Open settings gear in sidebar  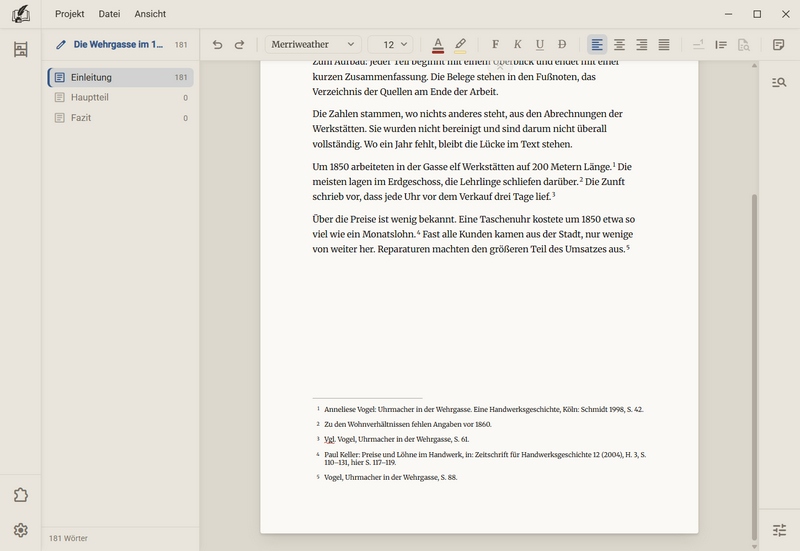[x=20, y=530]
